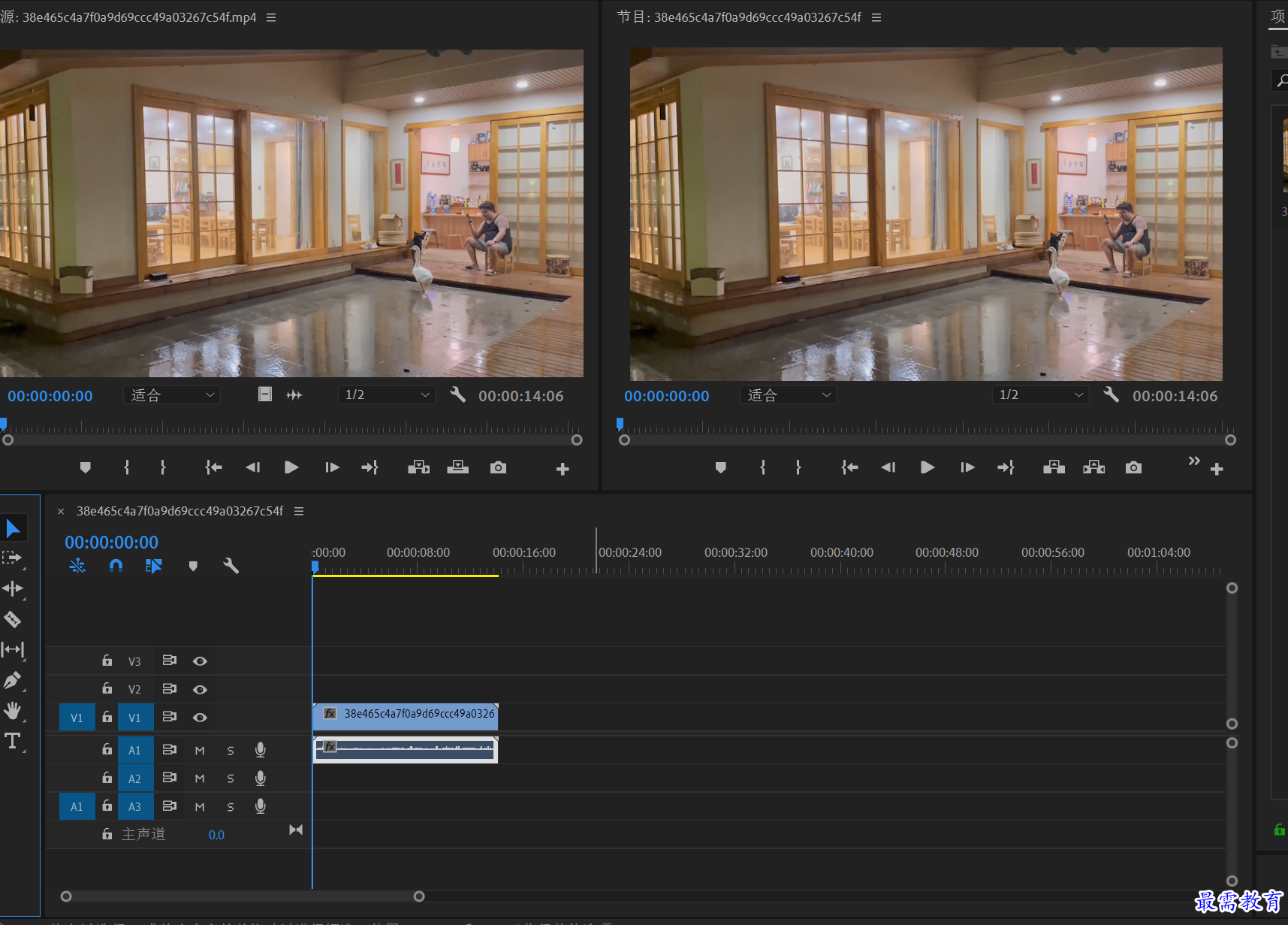Open timeline sequence panel menu
Screen dimensions: 1288x925
click(299, 511)
